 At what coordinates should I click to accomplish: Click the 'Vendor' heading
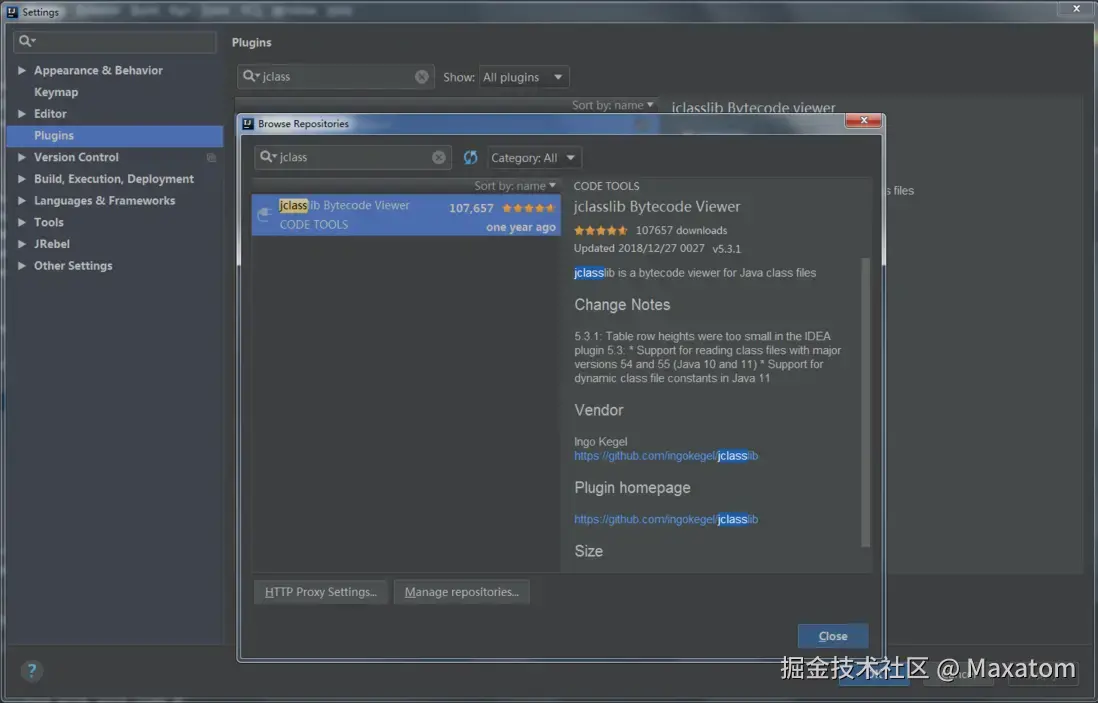[599, 410]
